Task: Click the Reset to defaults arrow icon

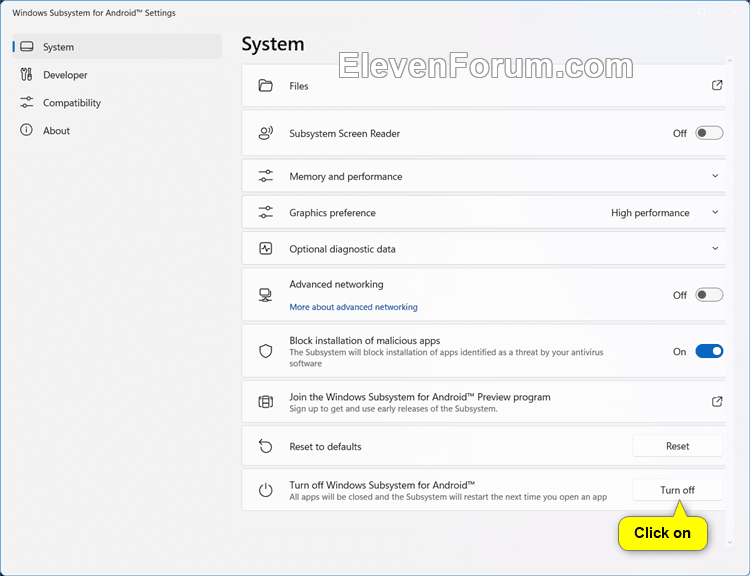Action: coord(265,446)
